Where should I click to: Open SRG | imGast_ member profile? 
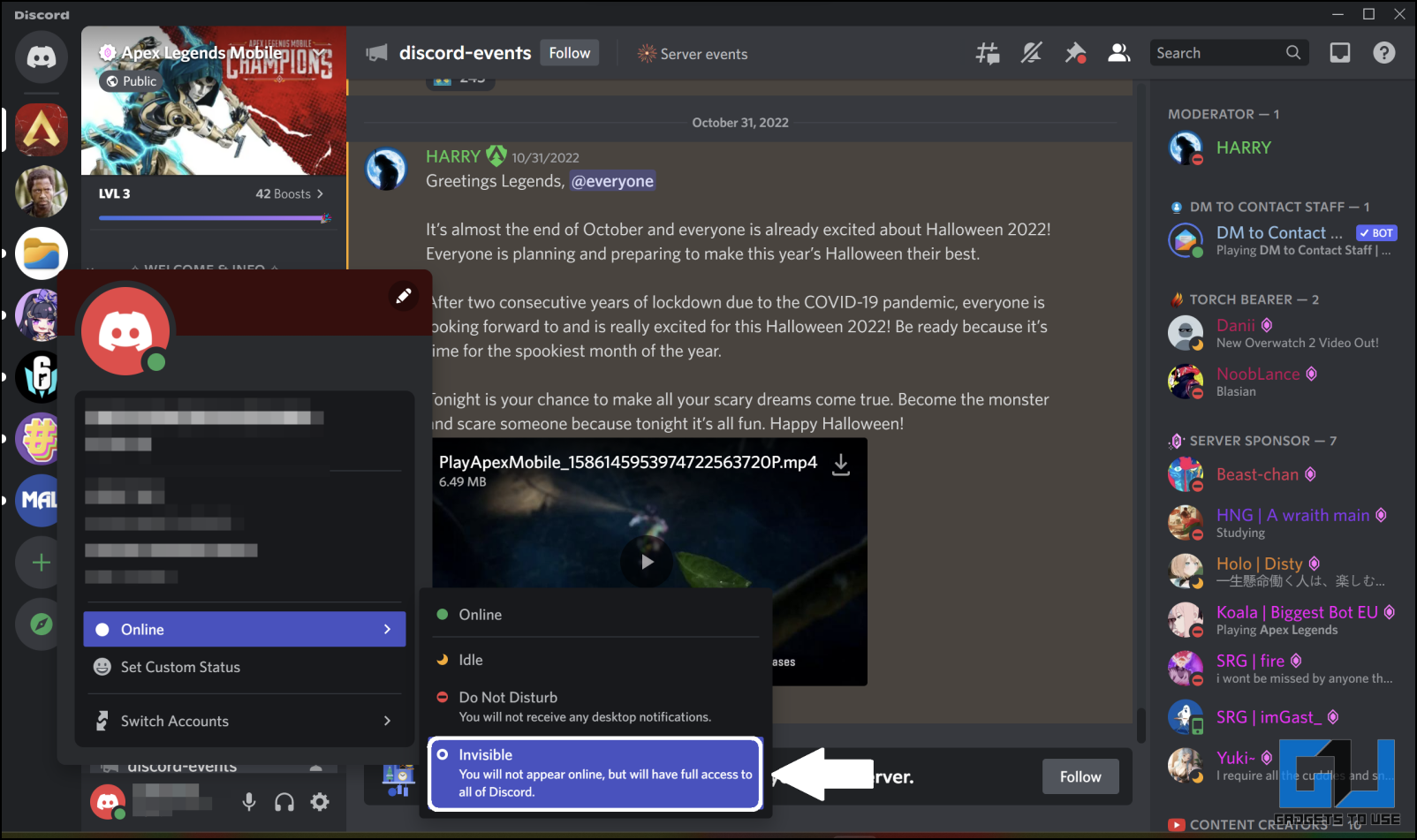tap(1284, 717)
